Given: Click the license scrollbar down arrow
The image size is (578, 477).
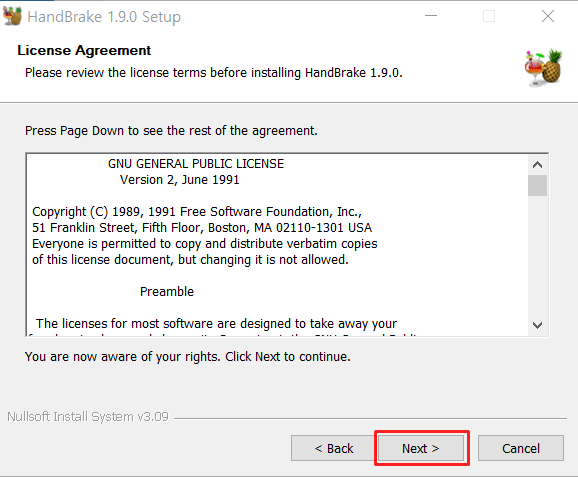Looking at the screenshot, I should tap(537, 325).
